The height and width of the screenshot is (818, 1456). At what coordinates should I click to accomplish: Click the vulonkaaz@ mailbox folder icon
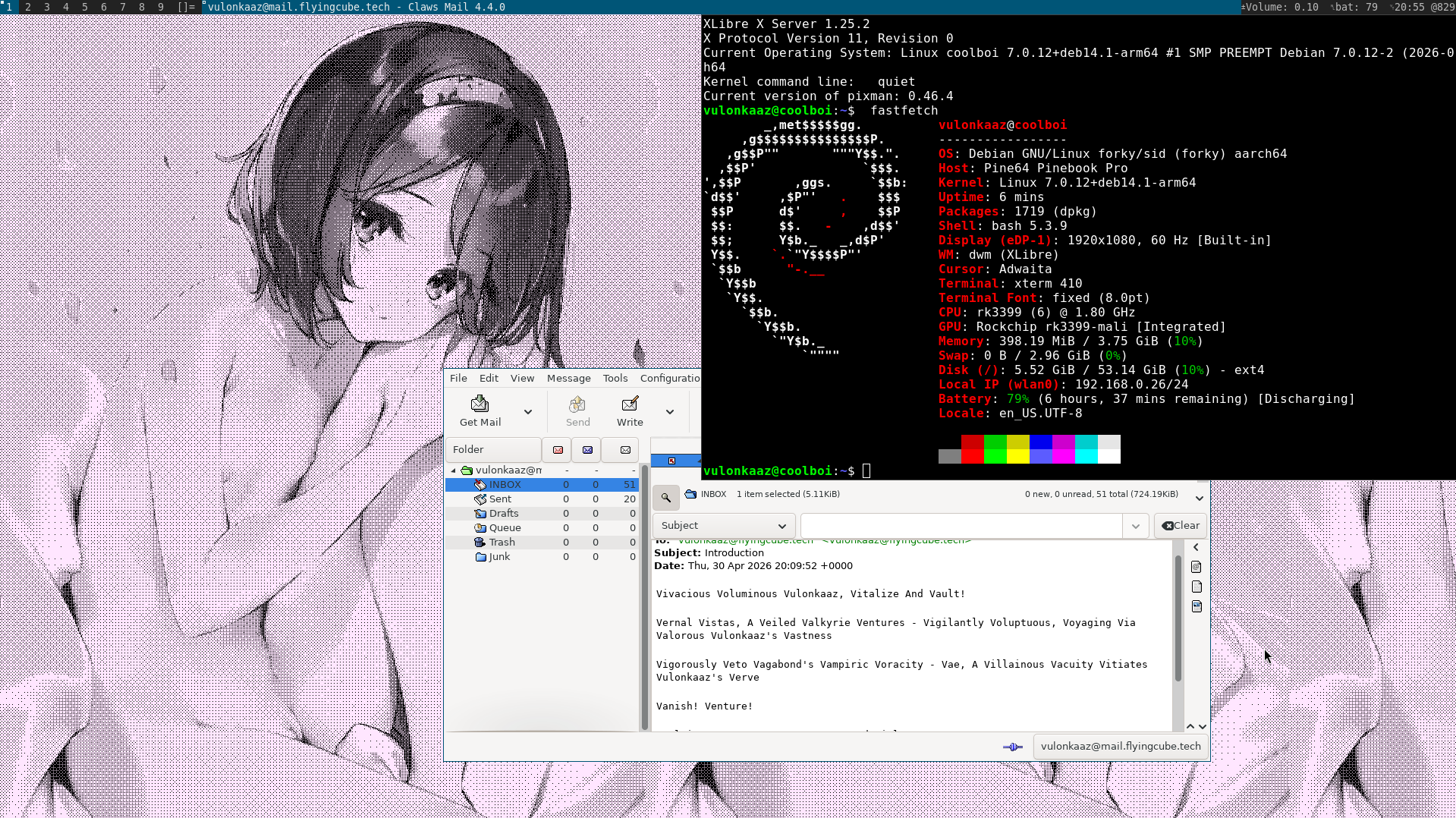pos(467,470)
